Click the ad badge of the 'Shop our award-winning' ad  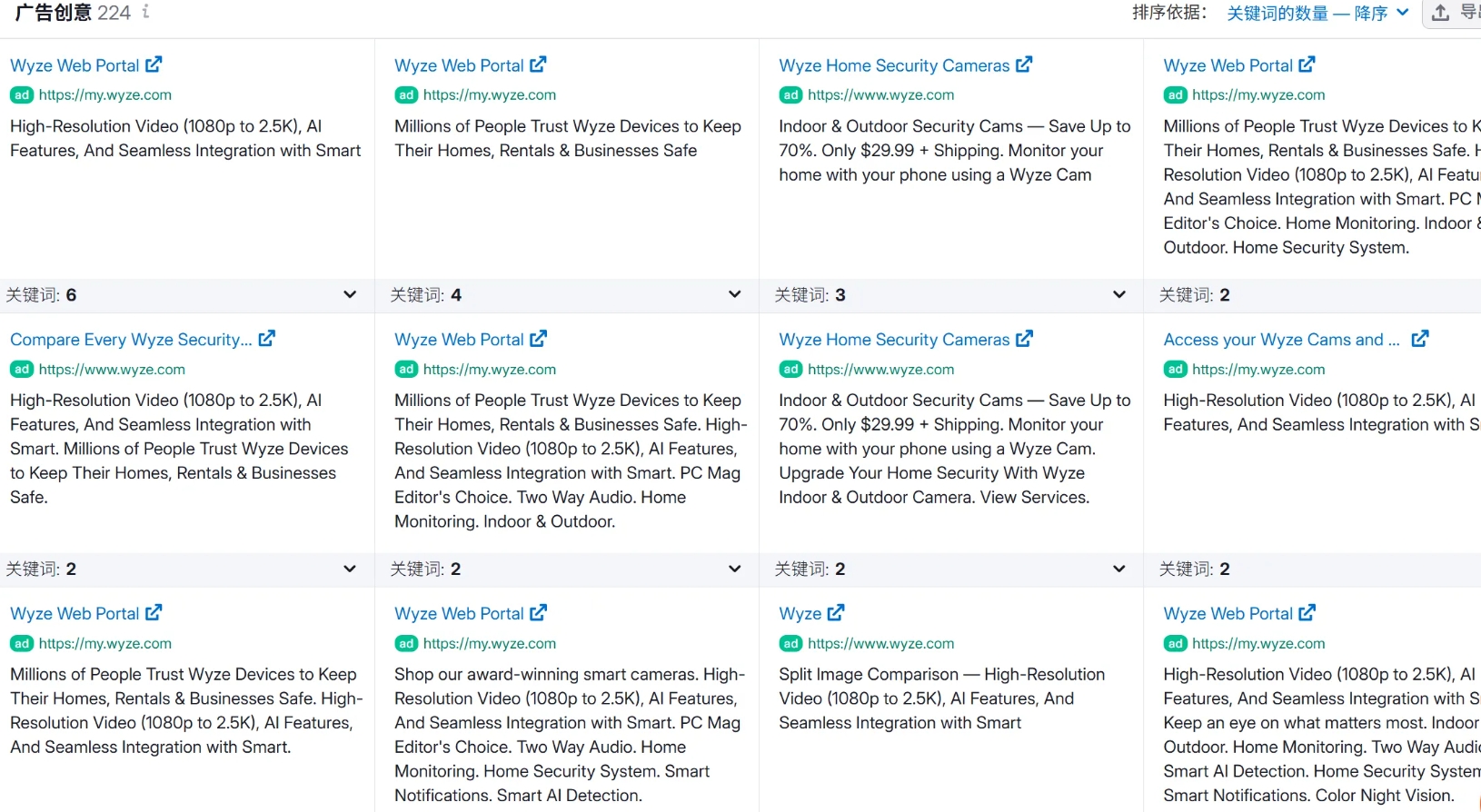tap(406, 644)
